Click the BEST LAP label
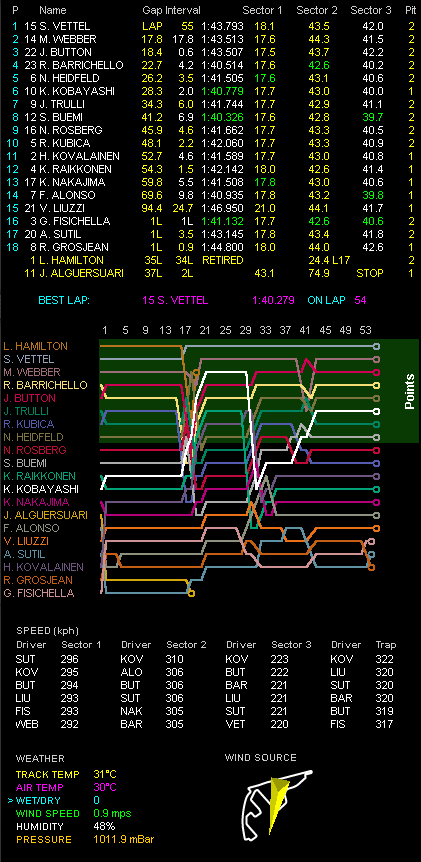 tap(64, 300)
